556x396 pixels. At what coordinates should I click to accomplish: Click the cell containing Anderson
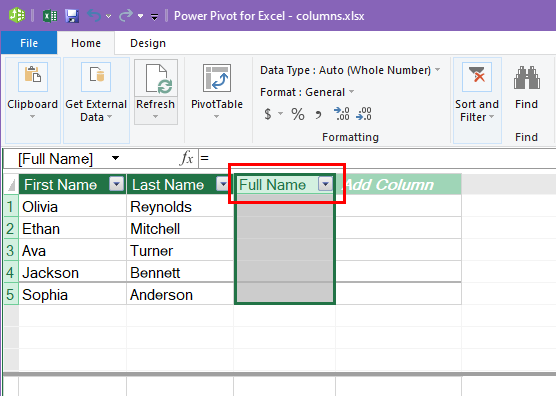pos(180,295)
